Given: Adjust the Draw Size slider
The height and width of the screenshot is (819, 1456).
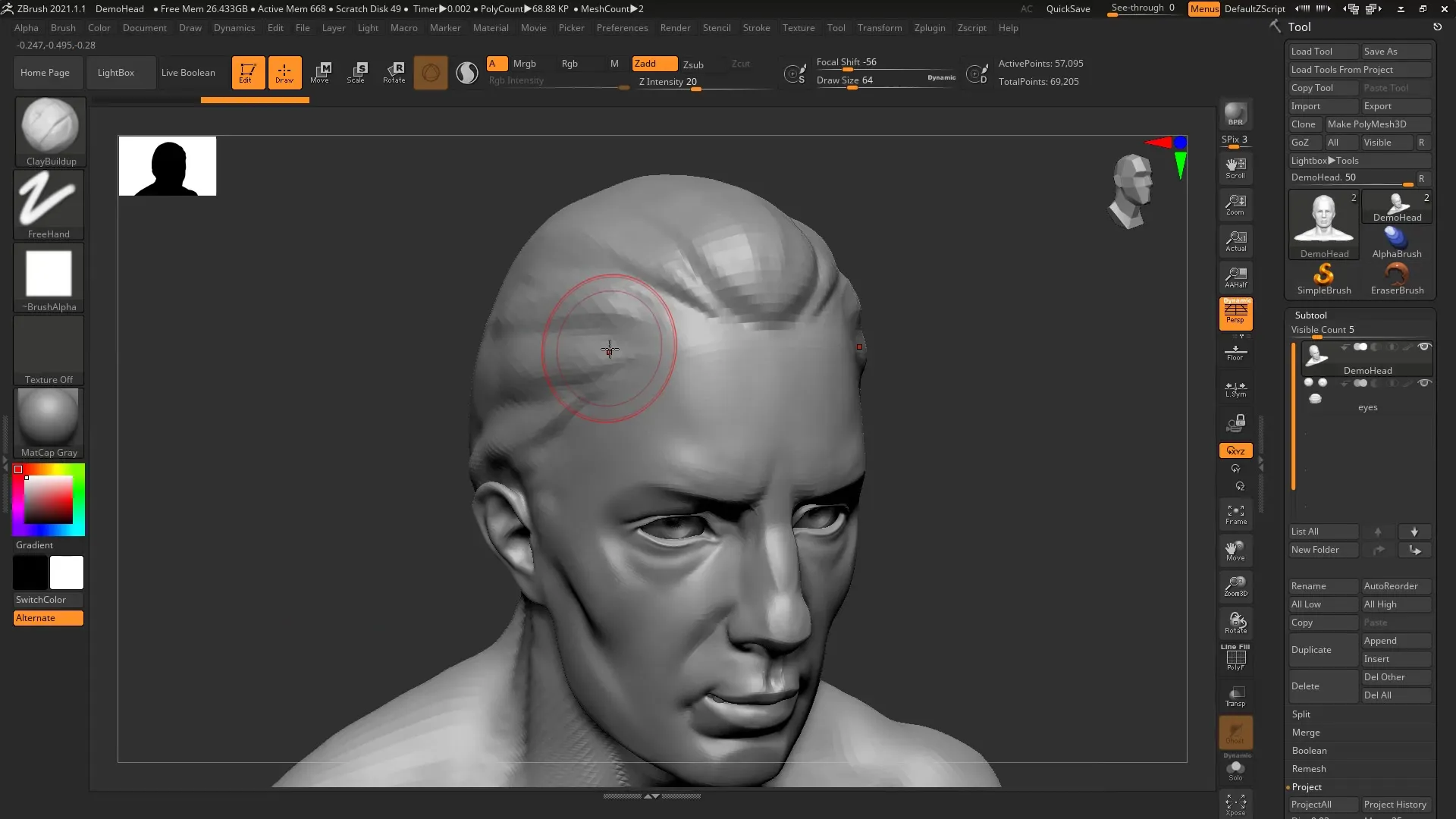Looking at the screenshot, I should 886,80.
